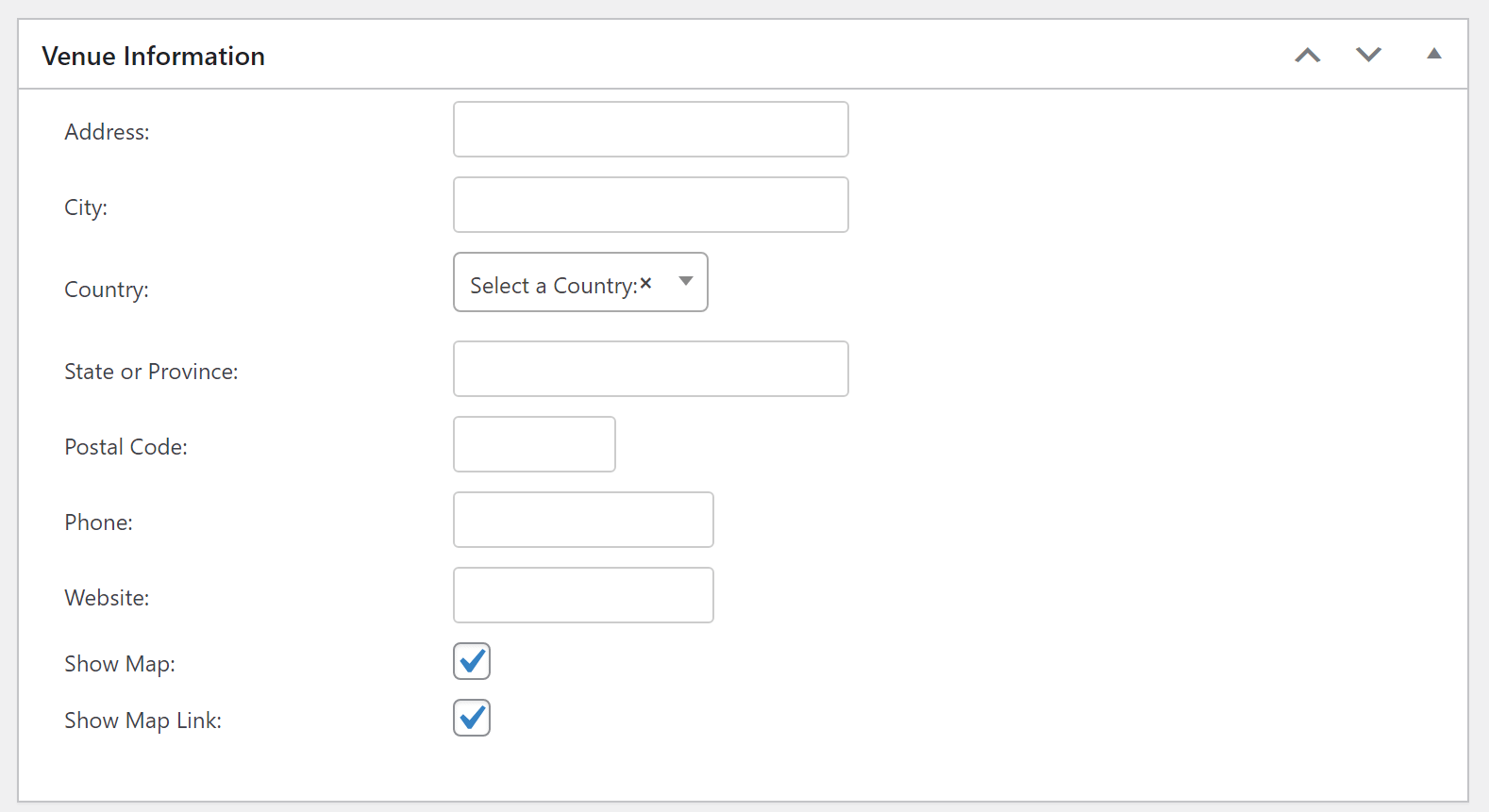Uncheck the Show Map checkbox
Screen dimensions: 1489x812
471,661
